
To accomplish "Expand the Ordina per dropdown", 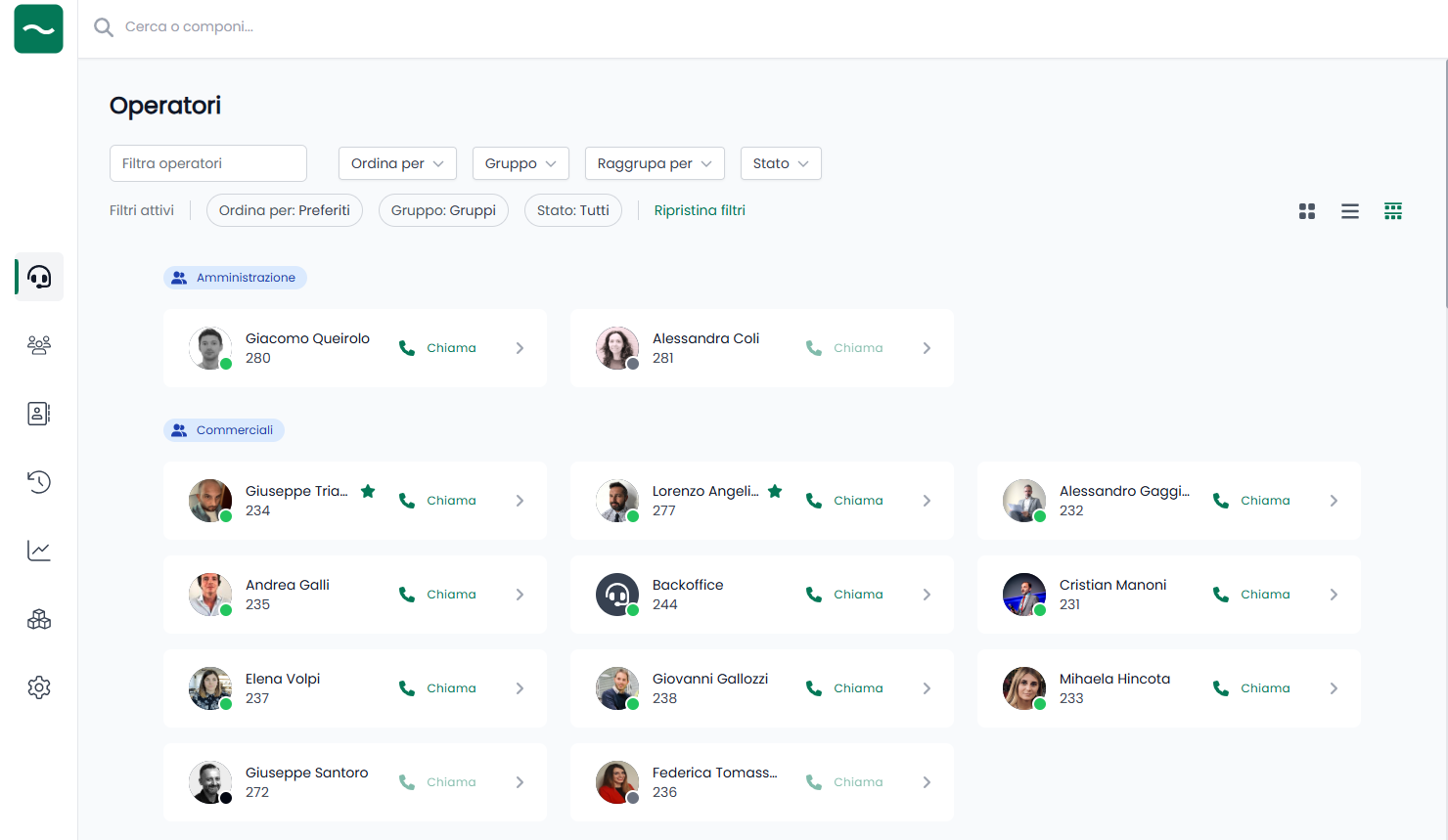I will point(397,163).
